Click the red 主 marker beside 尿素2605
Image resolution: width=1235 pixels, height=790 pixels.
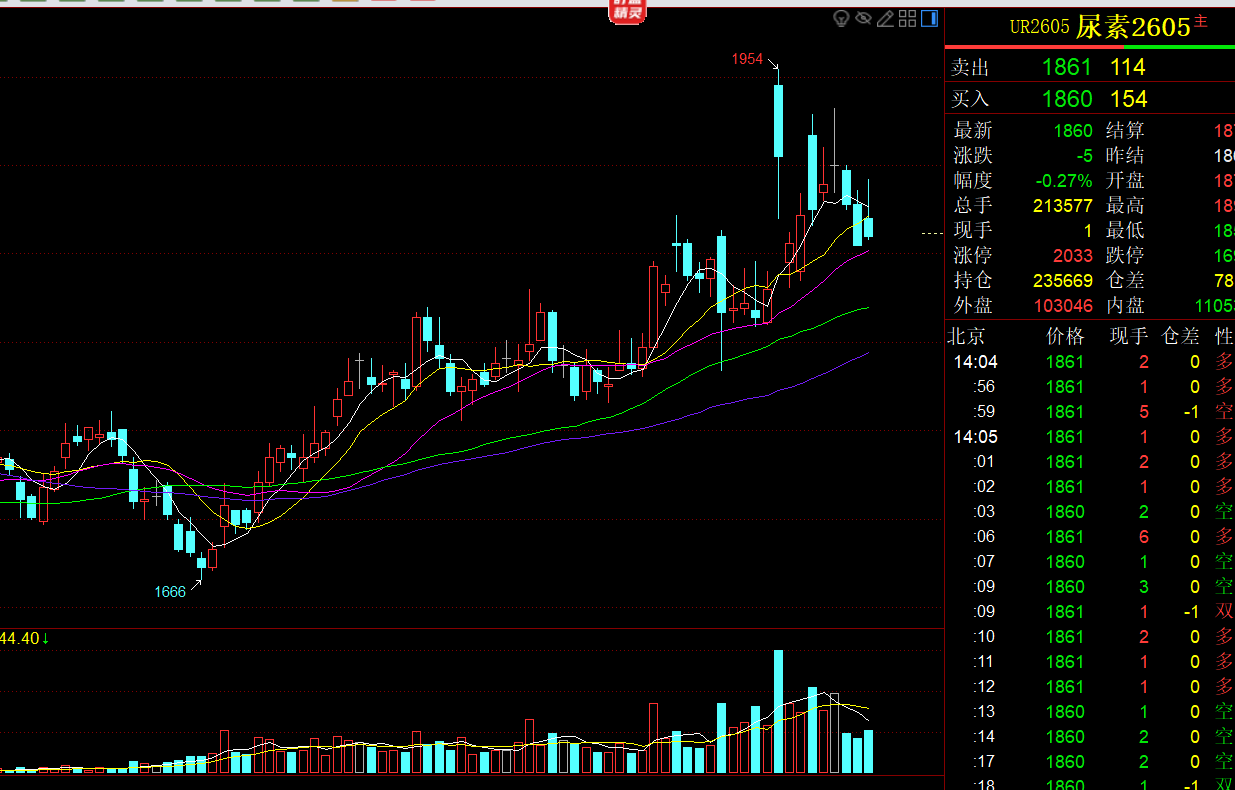[1201, 23]
